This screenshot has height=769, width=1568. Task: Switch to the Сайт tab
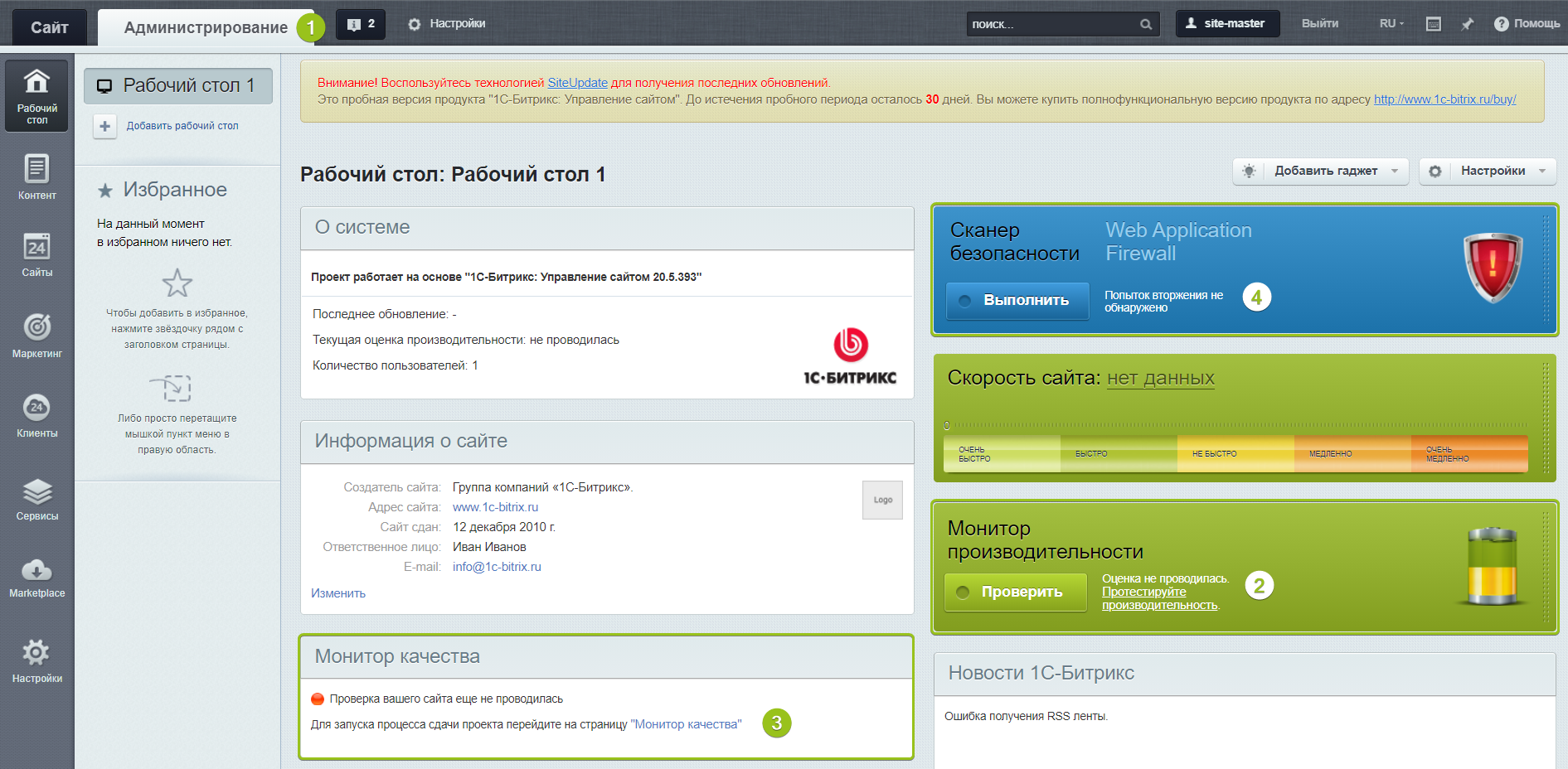click(49, 27)
